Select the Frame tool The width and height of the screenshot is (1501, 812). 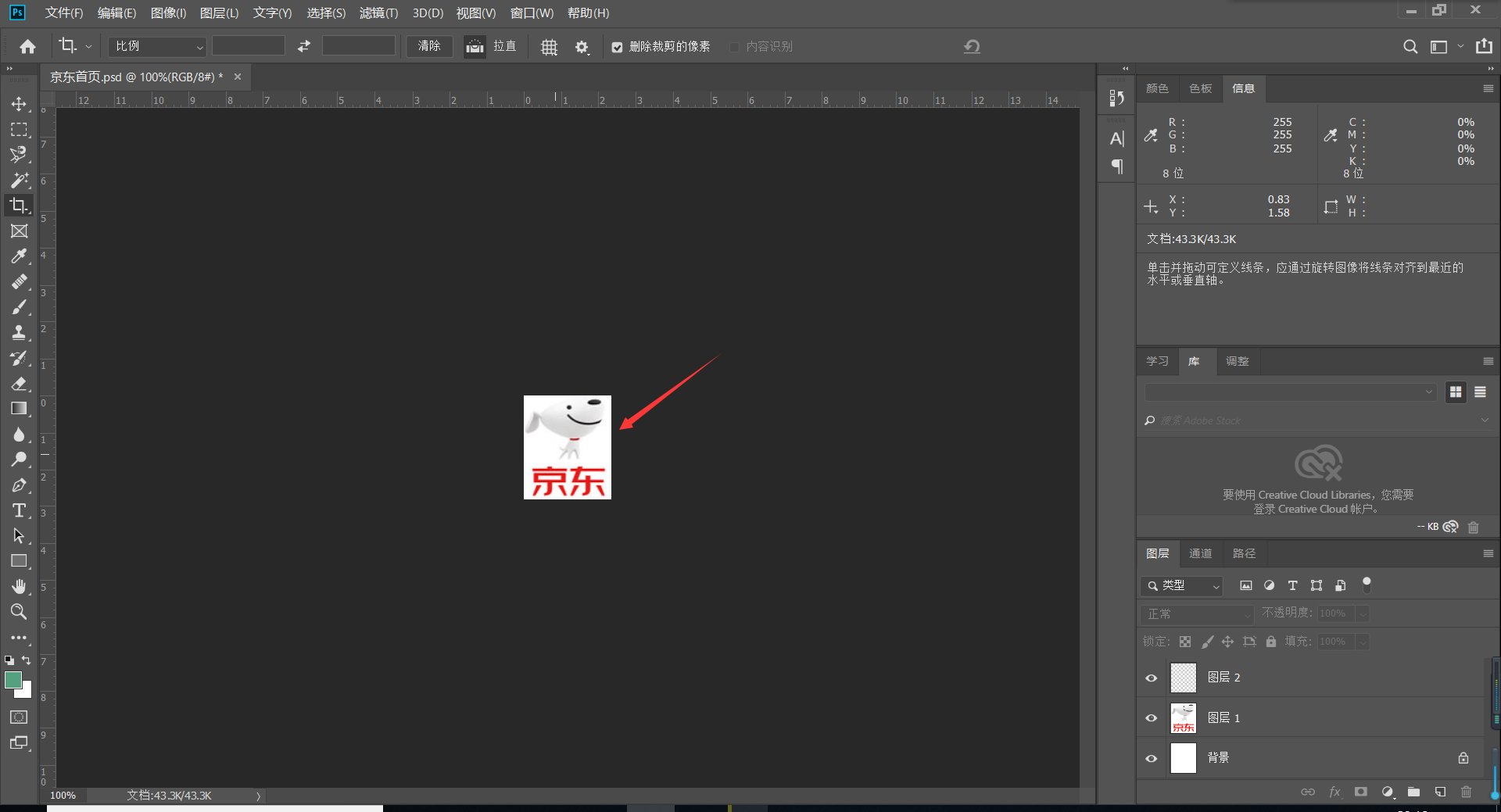pos(19,231)
